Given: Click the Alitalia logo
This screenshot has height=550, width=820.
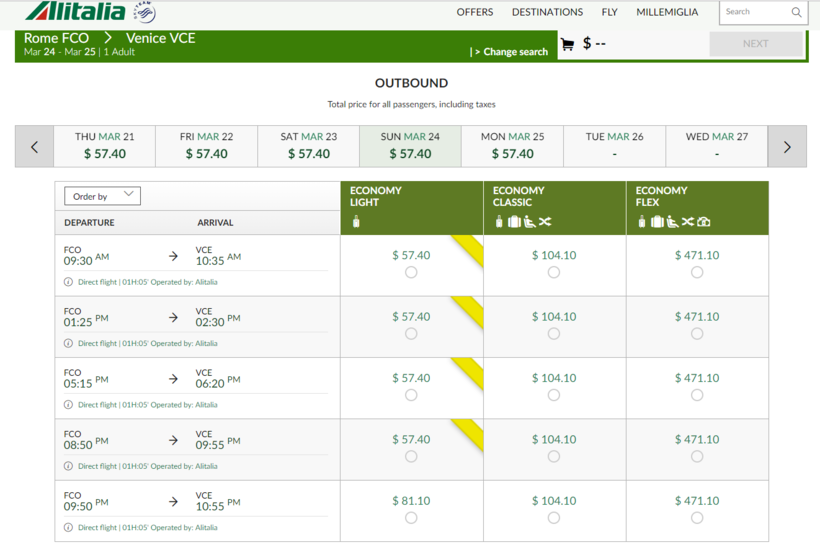Looking at the screenshot, I should [x=76, y=12].
